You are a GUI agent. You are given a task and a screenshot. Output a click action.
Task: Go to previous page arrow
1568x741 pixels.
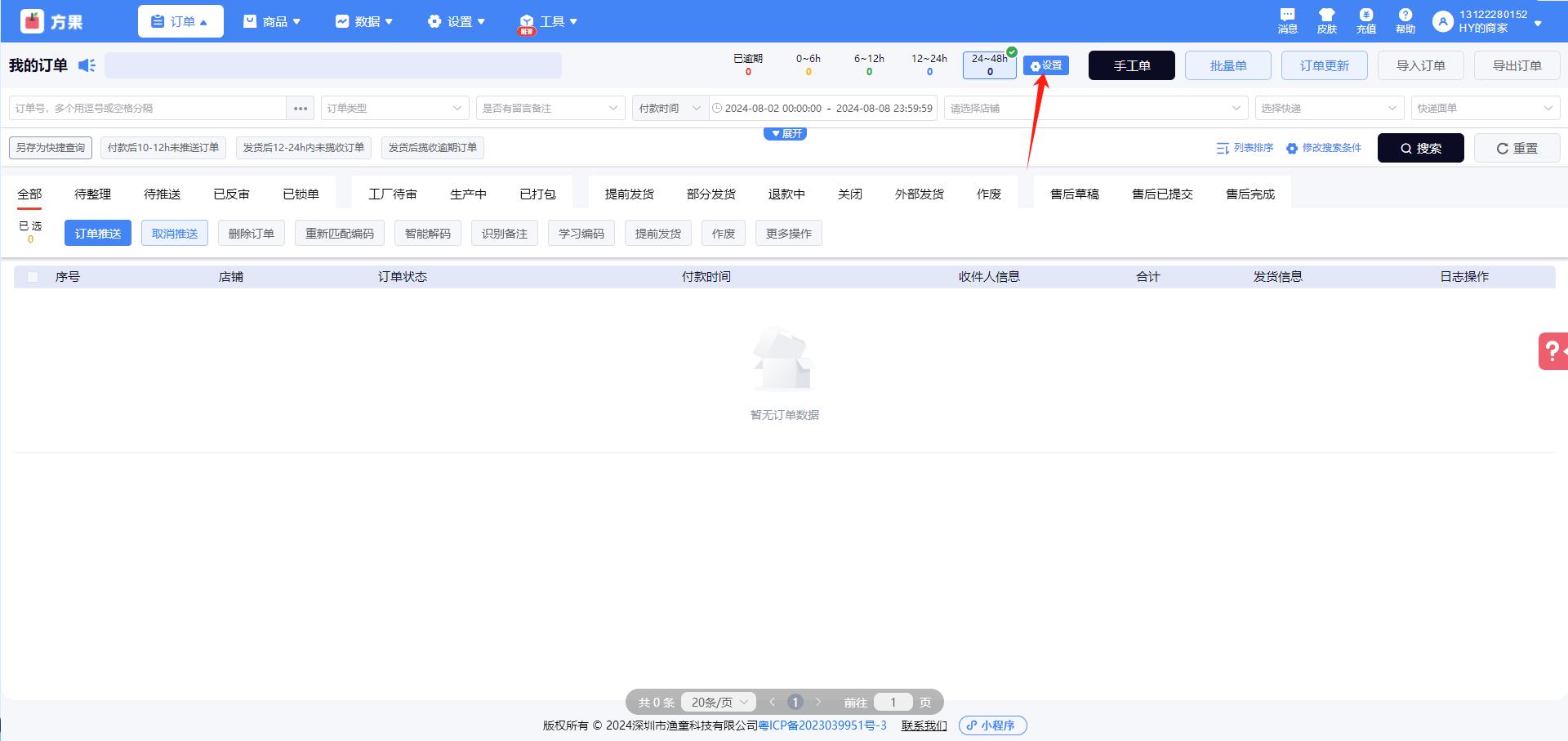coord(772,702)
